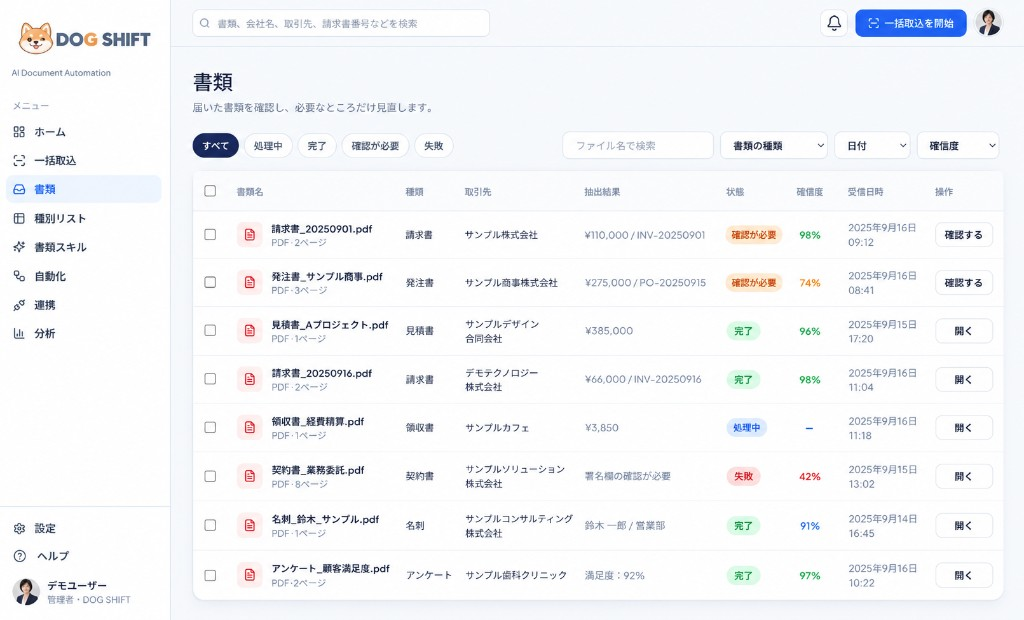Click the 受信日時 column header
Viewport: 1024px width, 620px height.
865,192
